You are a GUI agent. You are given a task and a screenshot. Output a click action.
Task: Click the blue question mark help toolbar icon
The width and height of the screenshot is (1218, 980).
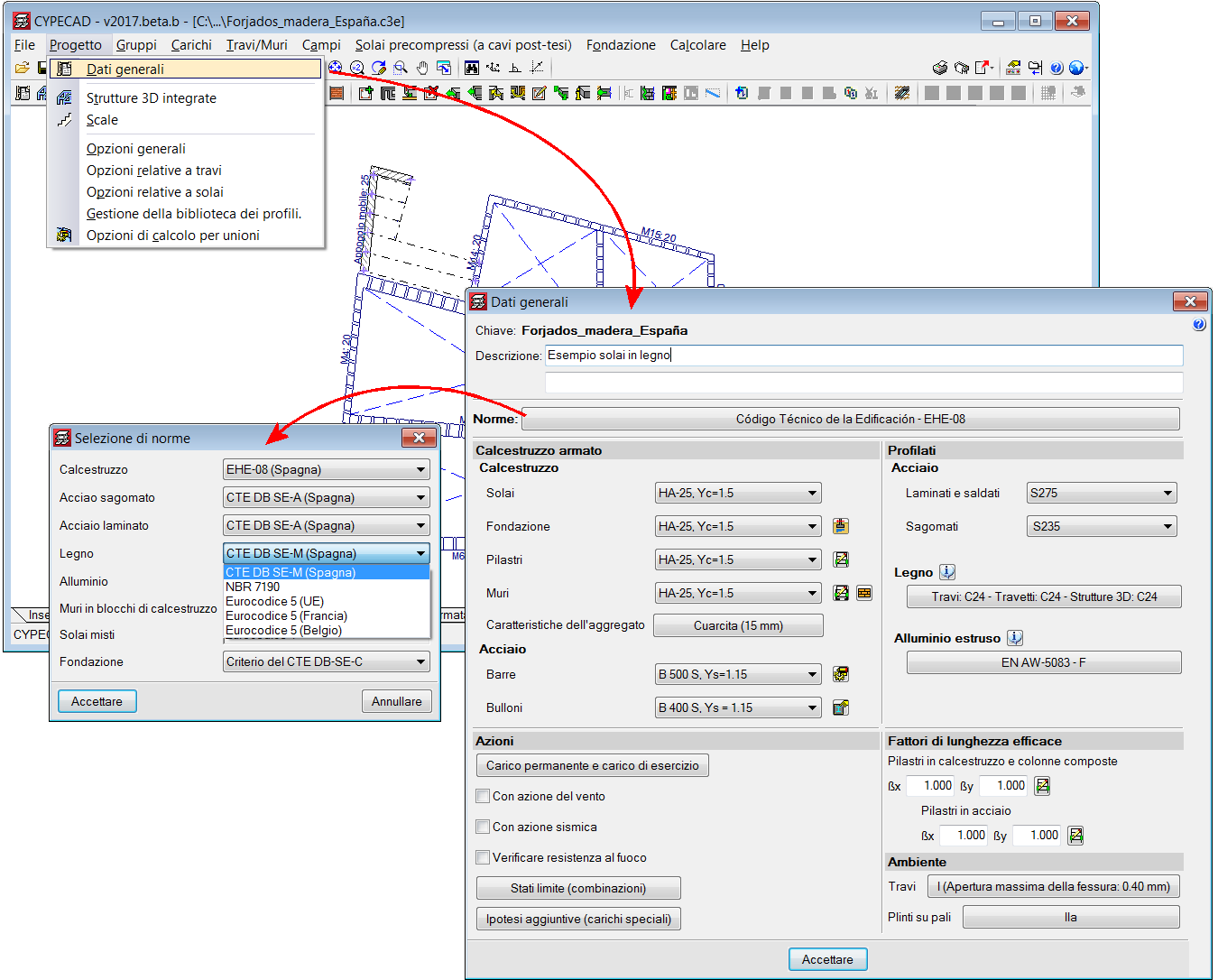1057,68
